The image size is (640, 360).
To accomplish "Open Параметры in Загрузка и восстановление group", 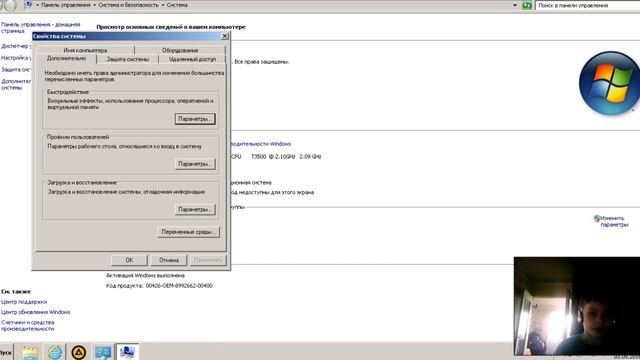I will pyautogui.click(x=195, y=209).
